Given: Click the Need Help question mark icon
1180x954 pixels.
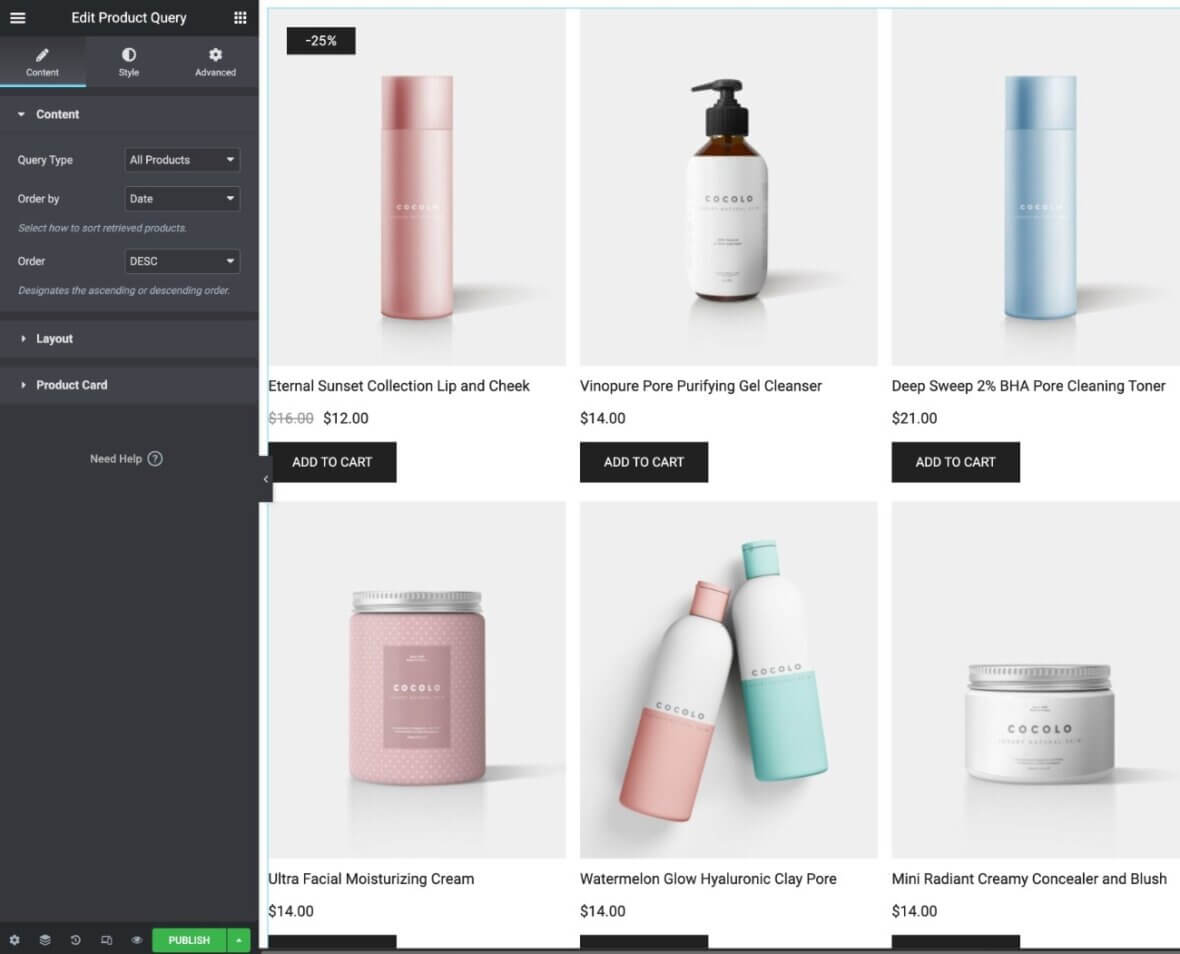Looking at the screenshot, I should 155,459.
